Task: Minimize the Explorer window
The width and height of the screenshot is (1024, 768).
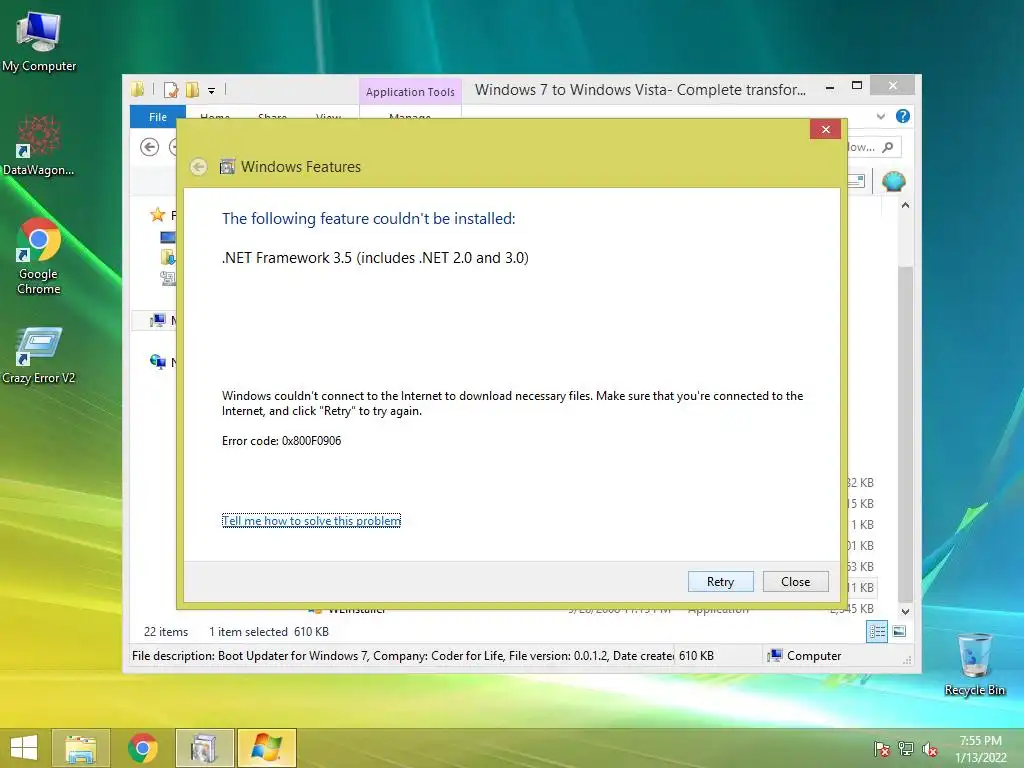Action: coord(829,87)
